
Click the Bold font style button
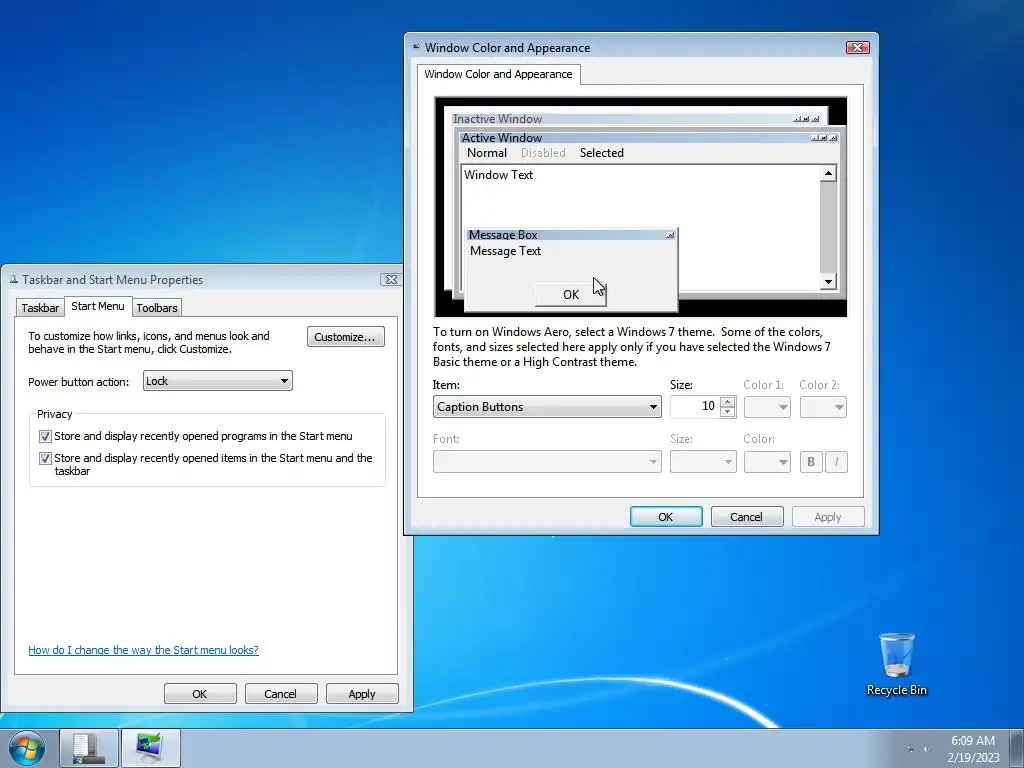point(810,462)
